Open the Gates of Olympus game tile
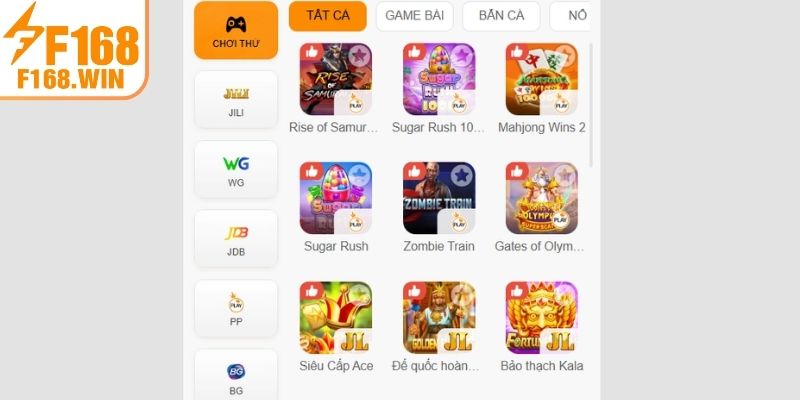Viewport: 800px width, 400px height. (x=542, y=198)
